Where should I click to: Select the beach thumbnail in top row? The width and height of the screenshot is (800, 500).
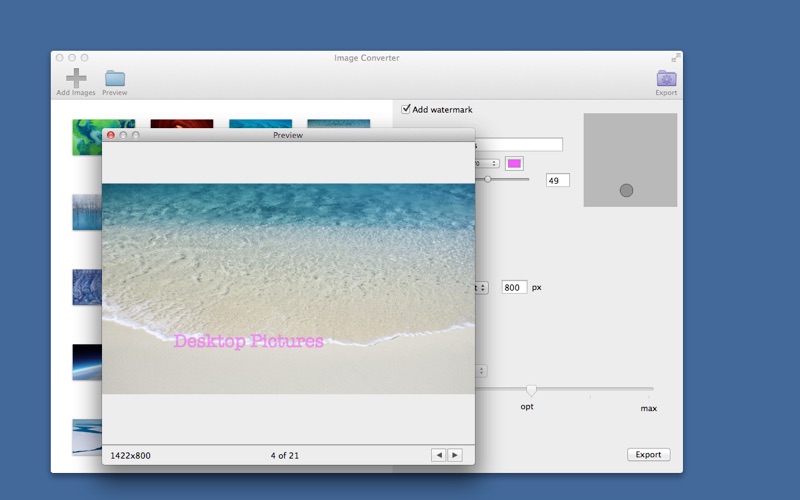tap(338, 124)
